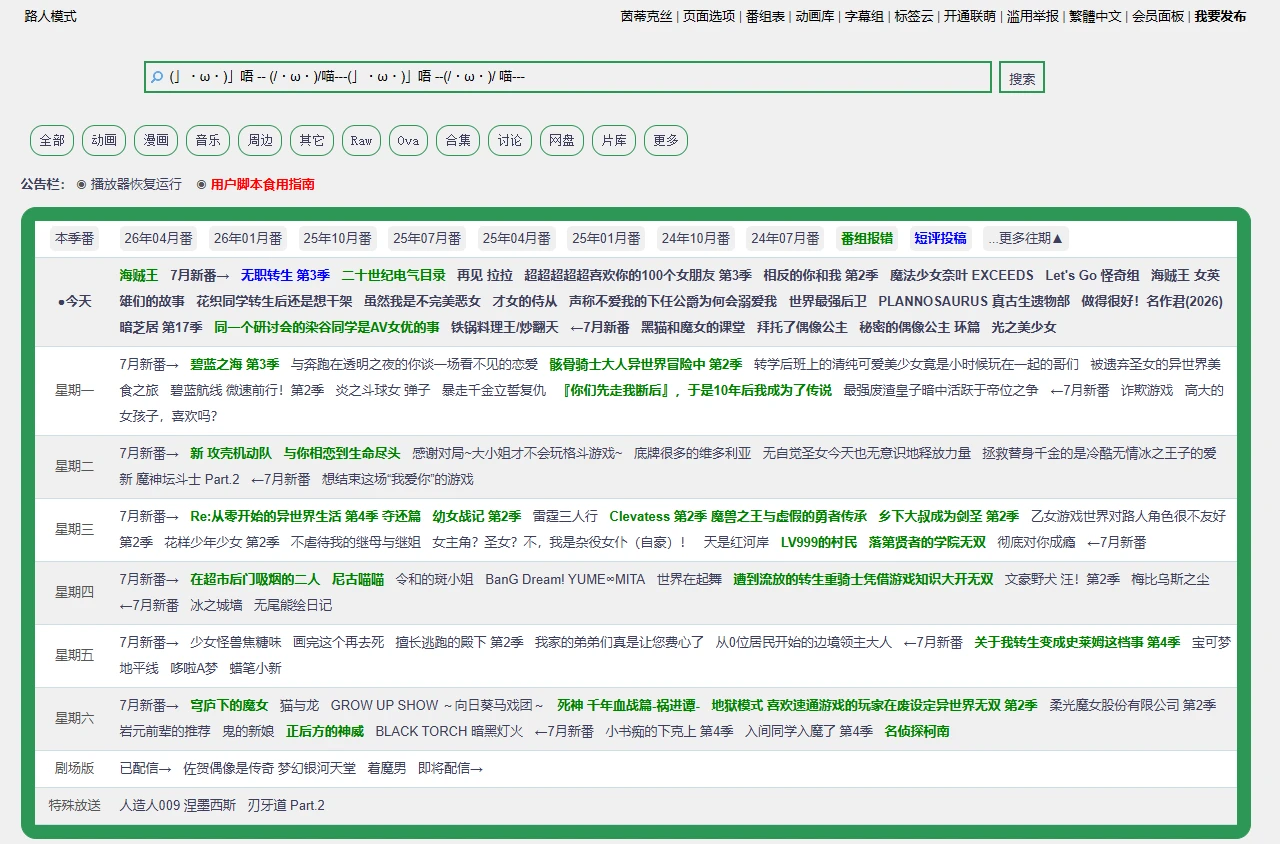1280x844 pixels.
Task: Click the 我要发布 publish link
Action: [x=1220, y=16]
